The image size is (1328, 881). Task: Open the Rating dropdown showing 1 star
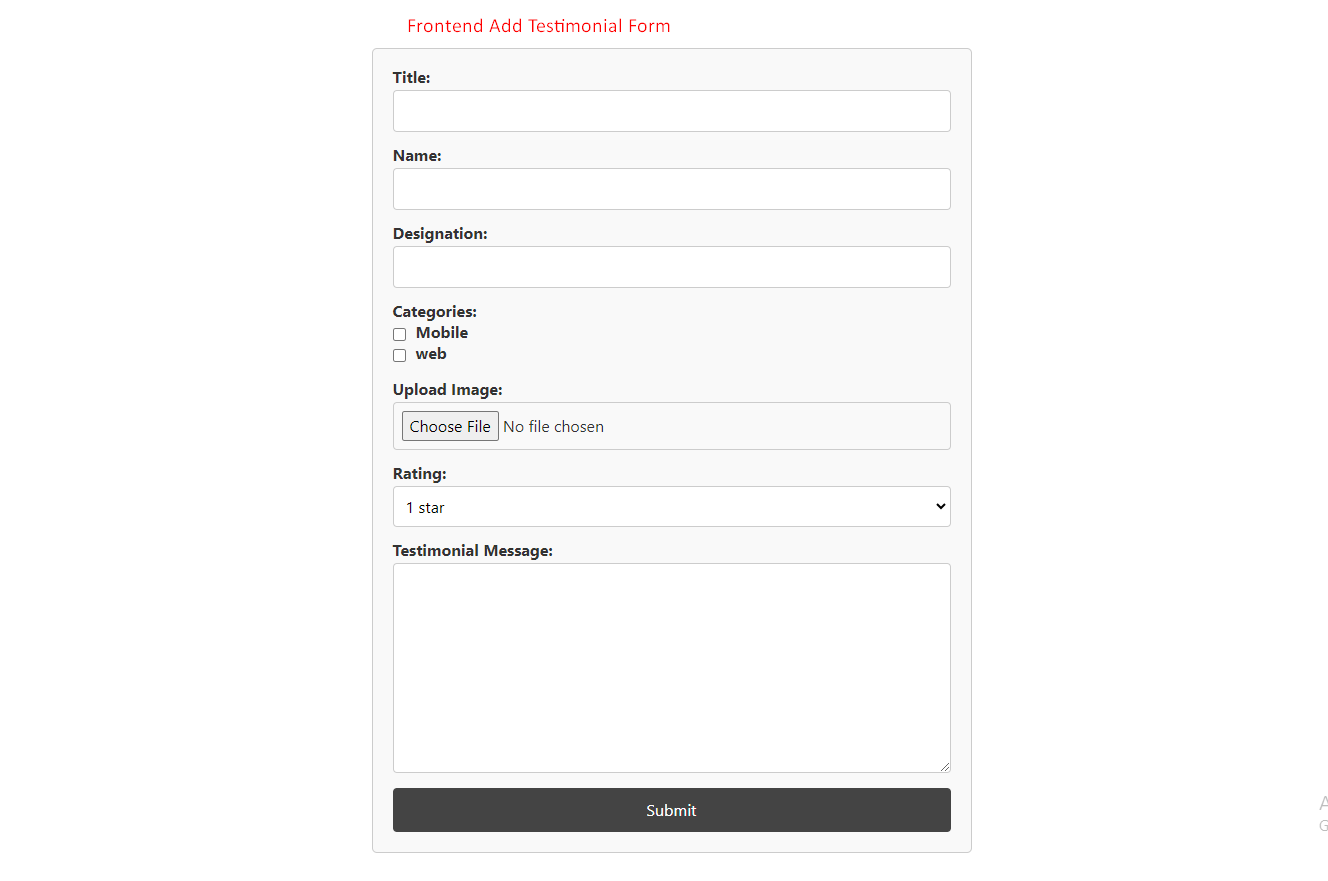click(671, 507)
